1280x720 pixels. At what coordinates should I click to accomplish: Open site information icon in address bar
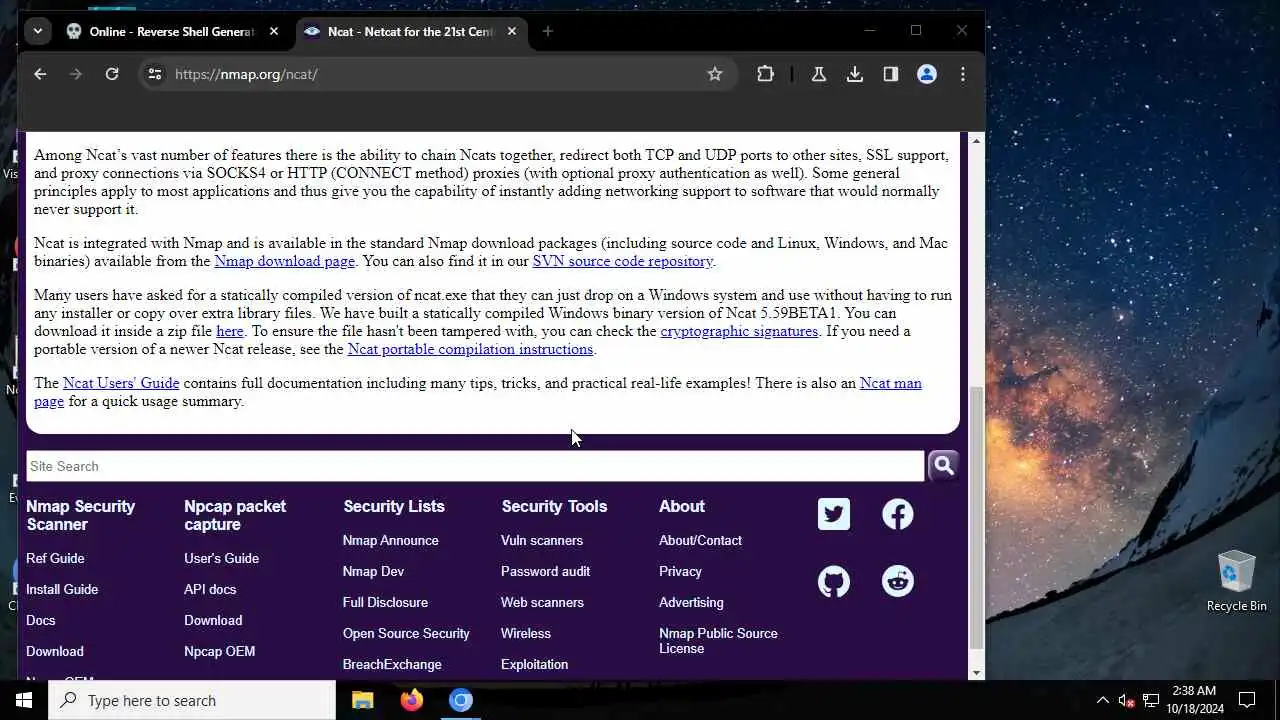point(154,74)
